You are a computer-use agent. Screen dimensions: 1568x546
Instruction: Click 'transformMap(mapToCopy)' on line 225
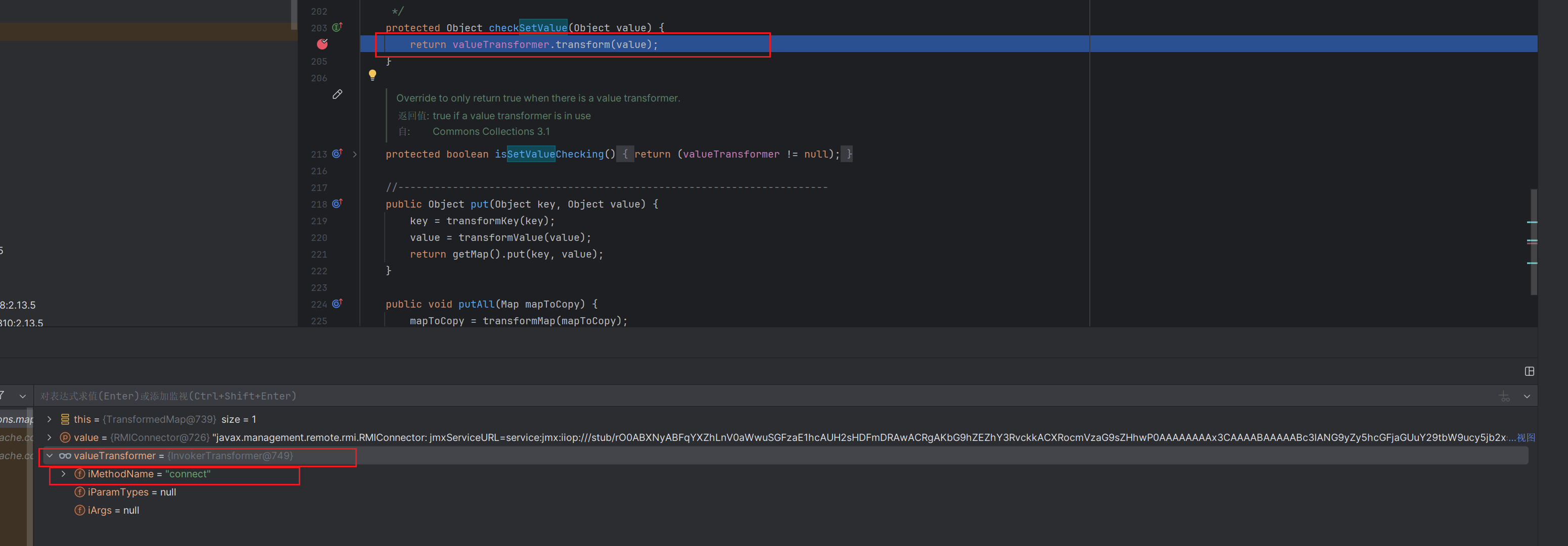click(552, 321)
